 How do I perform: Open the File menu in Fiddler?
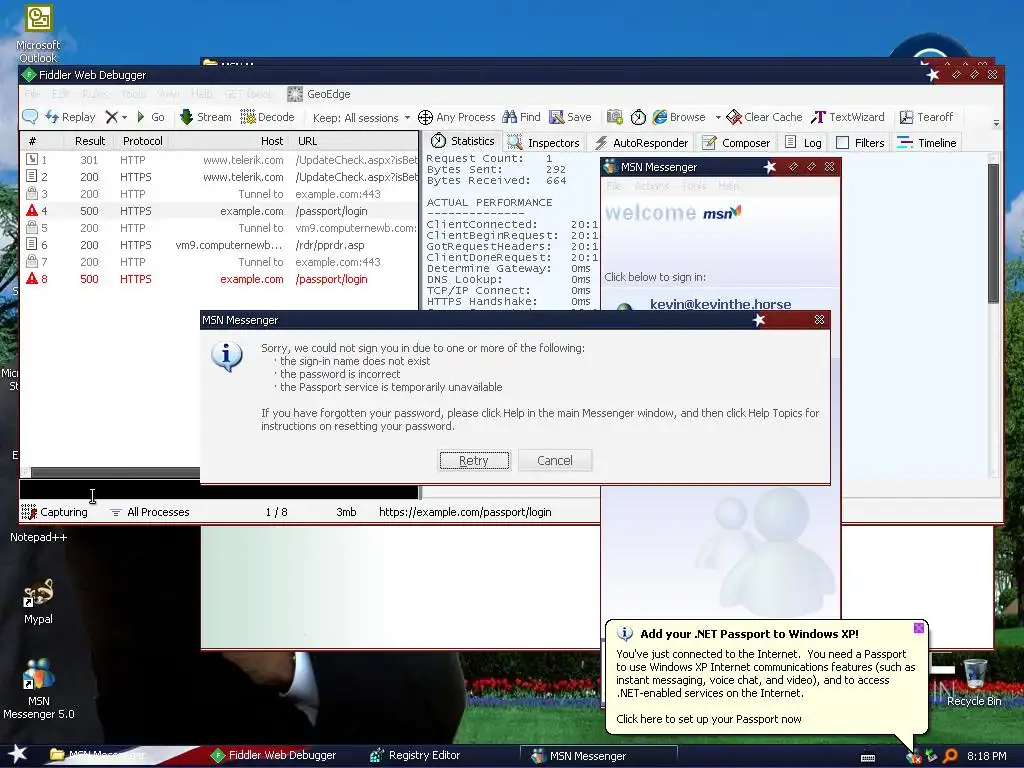pyautogui.click(x=32, y=94)
